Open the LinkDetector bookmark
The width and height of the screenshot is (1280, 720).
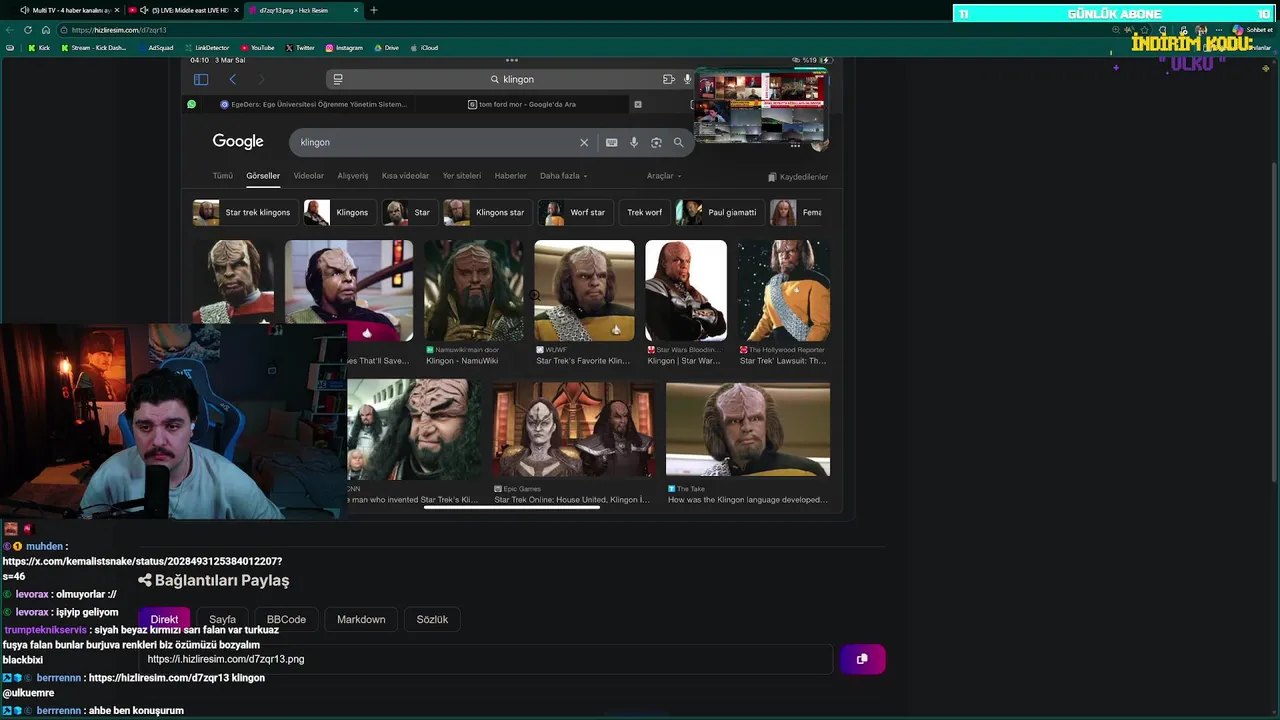pos(207,48)
